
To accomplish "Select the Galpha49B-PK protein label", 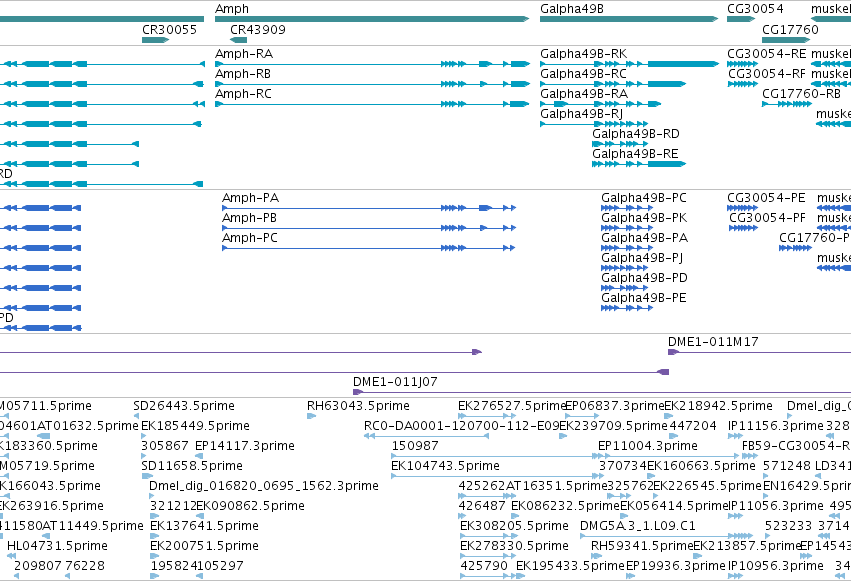I will point(644,218).
